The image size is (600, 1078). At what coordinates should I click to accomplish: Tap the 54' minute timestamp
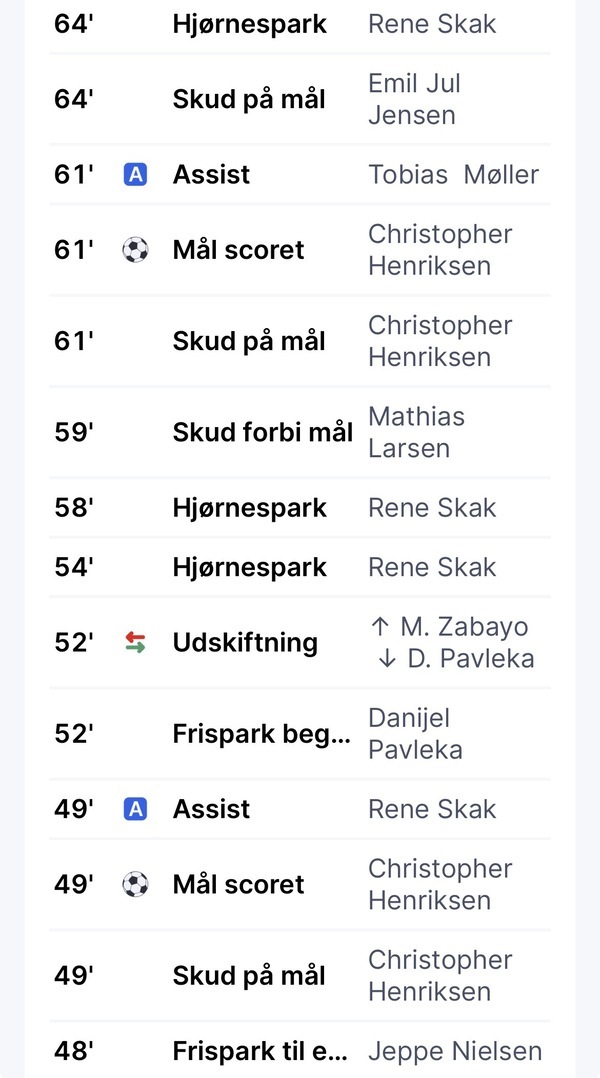[73, 567]
